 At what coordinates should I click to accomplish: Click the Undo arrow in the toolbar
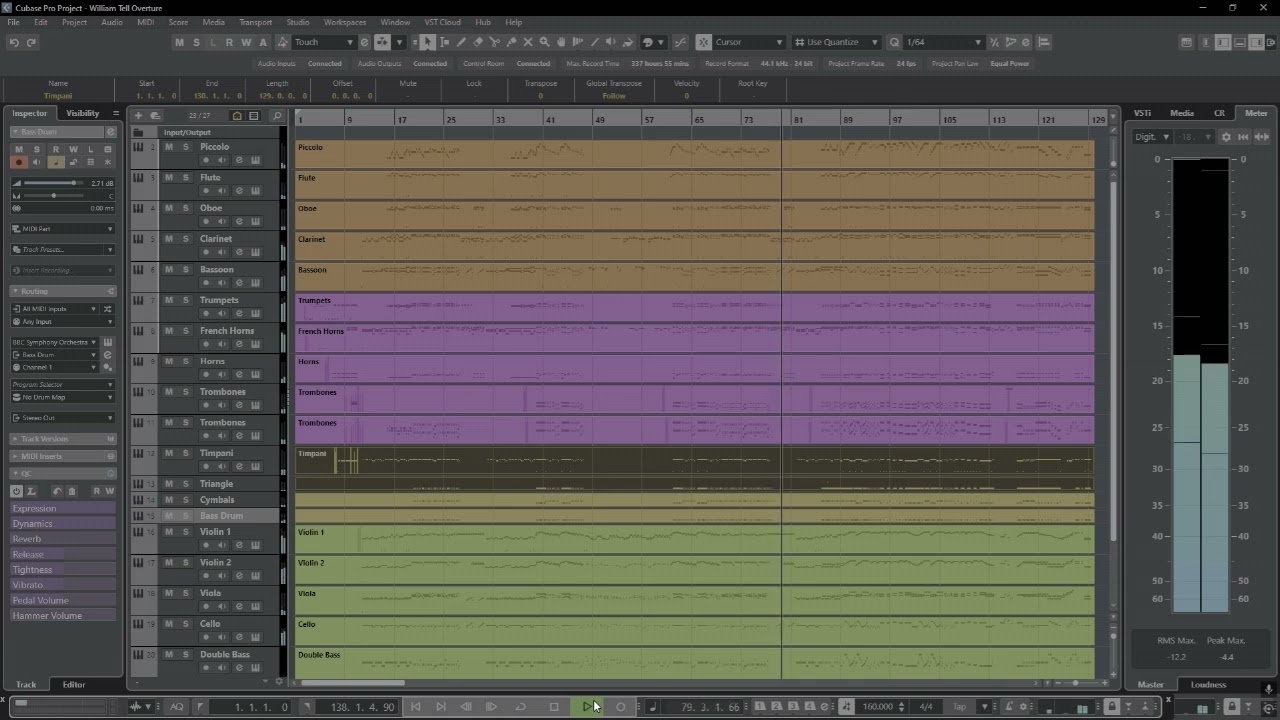[x=14, y=42]
